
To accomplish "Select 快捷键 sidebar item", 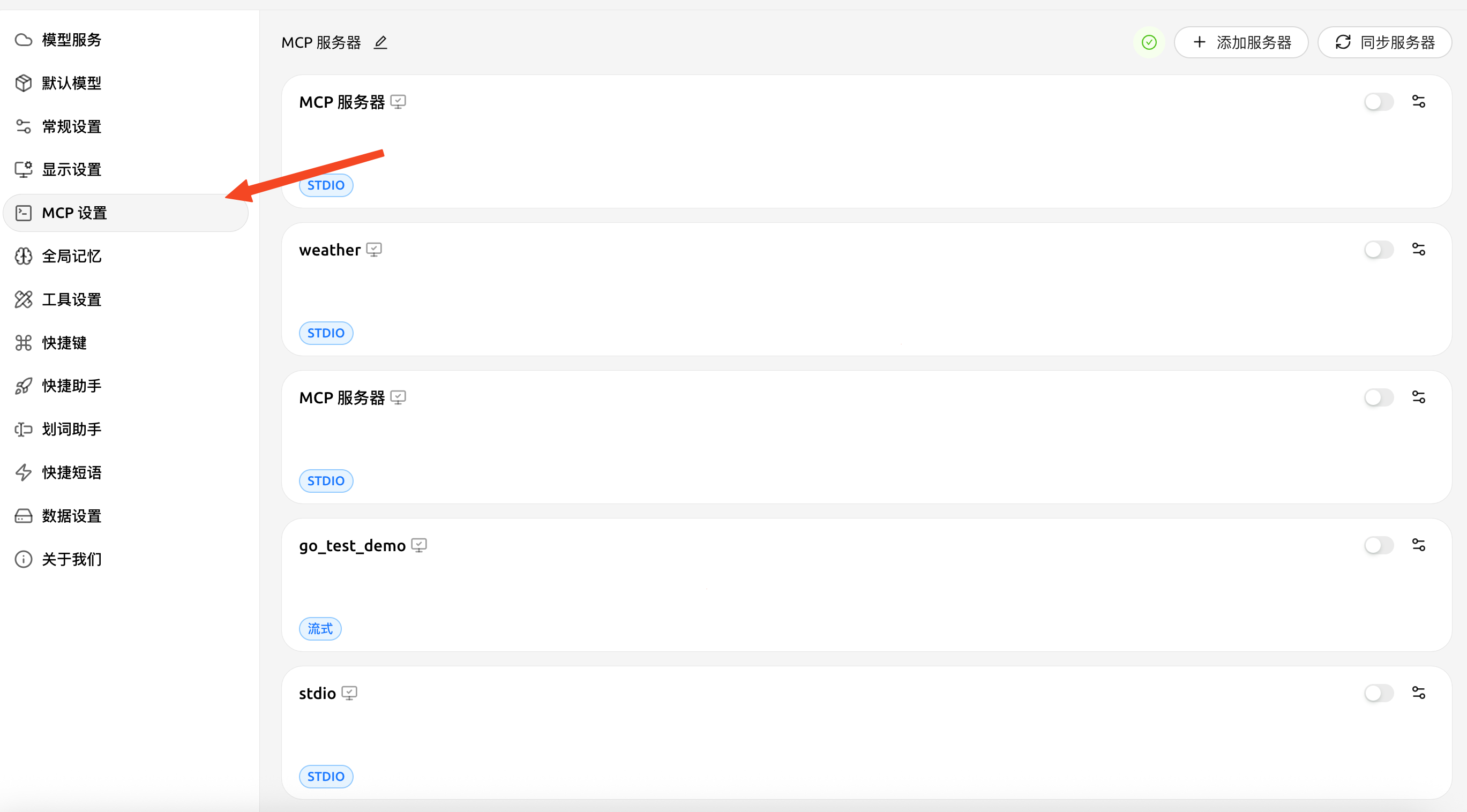I will coord(64,343).
